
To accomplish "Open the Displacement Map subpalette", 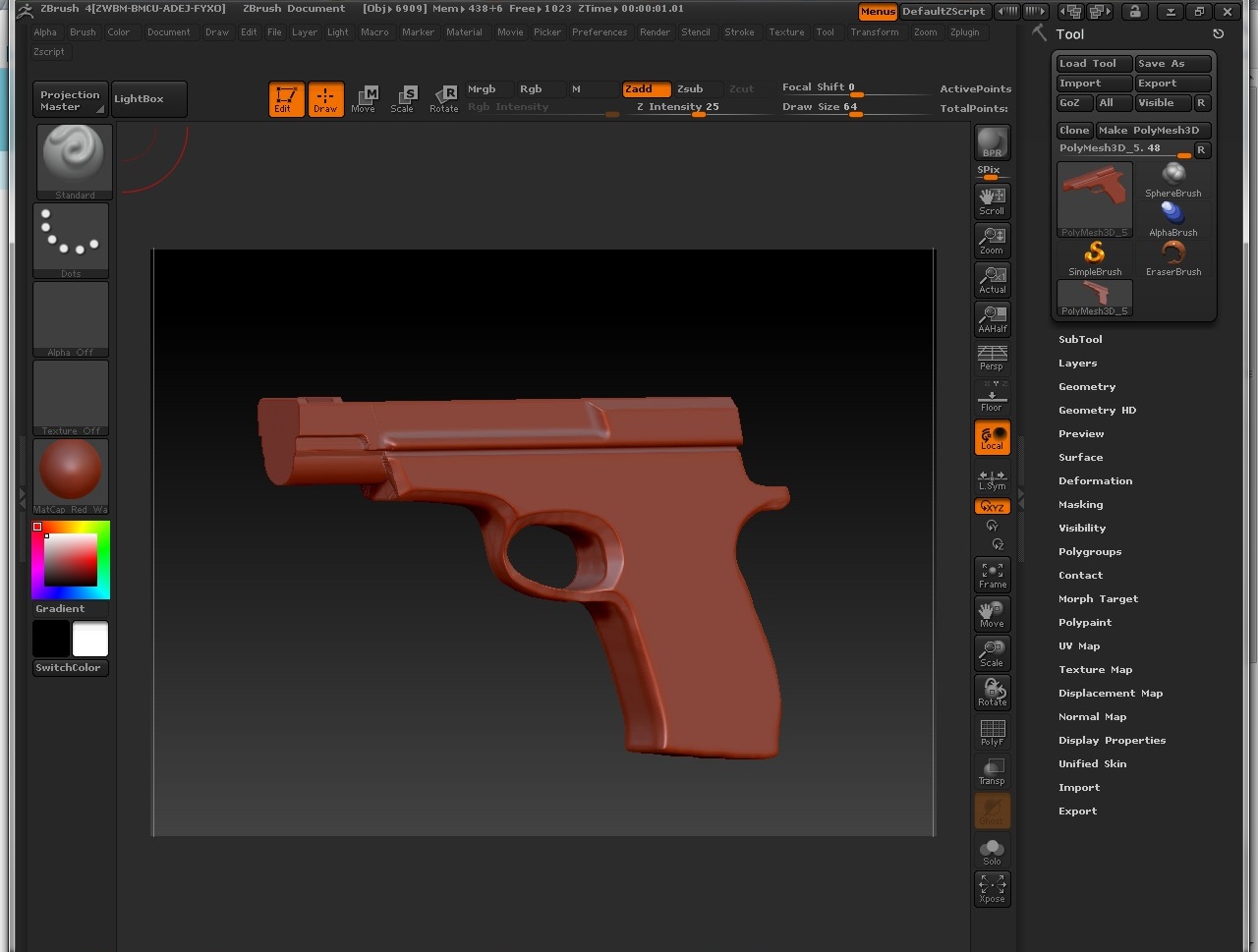I will [x=1111, y=693].
